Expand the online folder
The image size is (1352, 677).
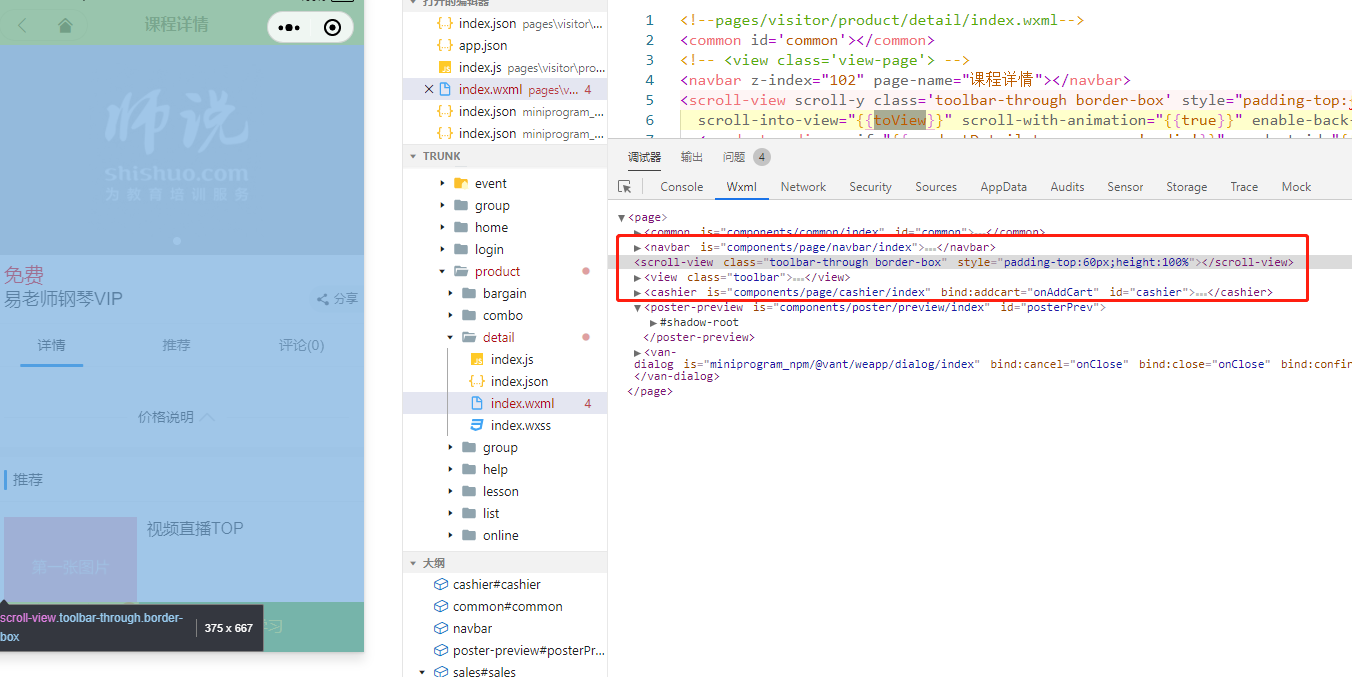451,535
